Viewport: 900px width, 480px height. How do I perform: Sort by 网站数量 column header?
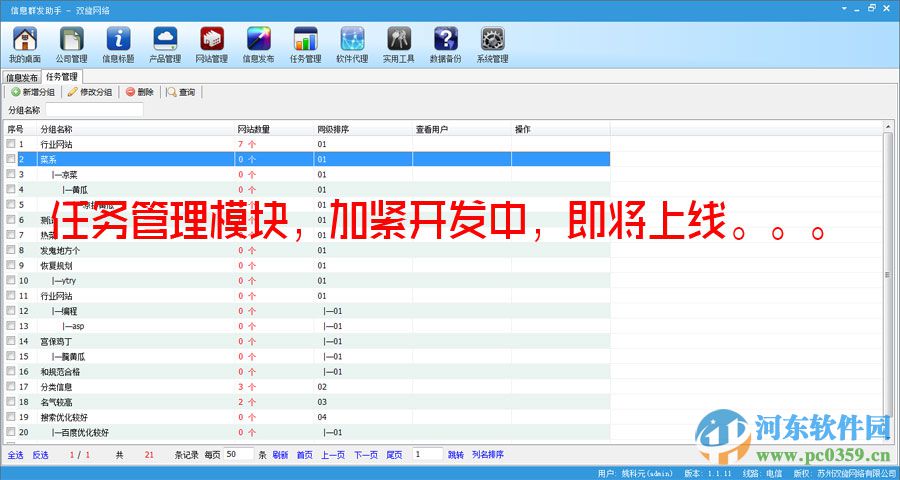[x=274, y=129]
